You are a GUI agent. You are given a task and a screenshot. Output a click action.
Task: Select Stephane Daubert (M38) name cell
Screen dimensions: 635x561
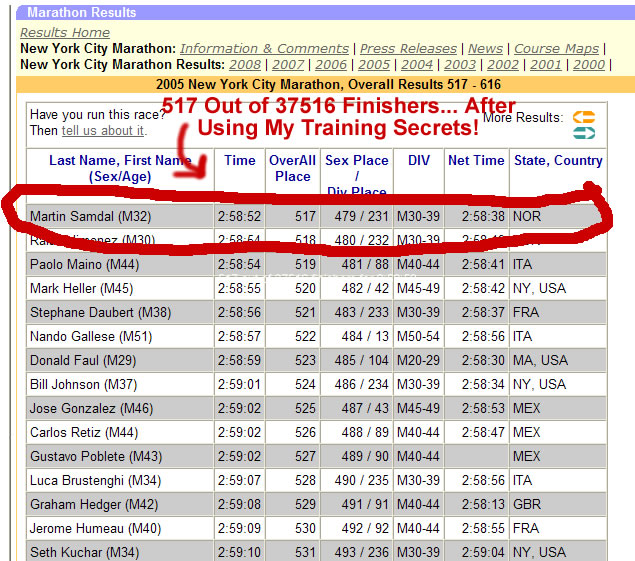click(x=120, y=312)
